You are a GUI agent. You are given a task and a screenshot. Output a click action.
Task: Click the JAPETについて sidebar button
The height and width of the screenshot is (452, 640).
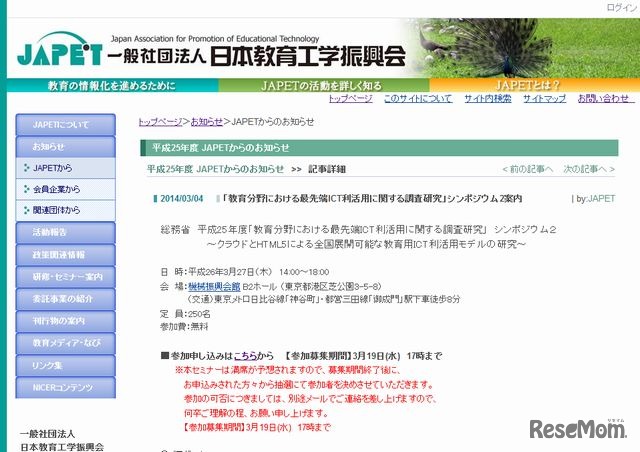pos(66,125)
